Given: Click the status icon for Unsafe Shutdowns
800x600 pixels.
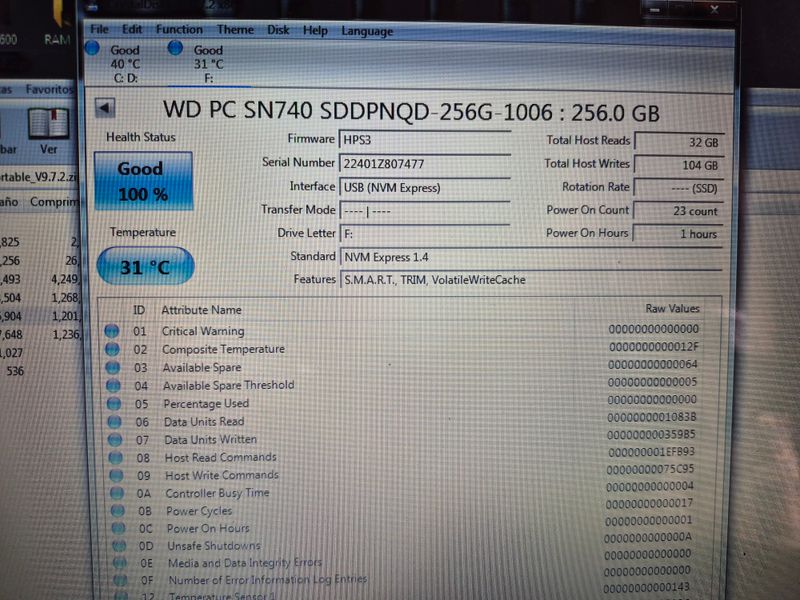Looking at the screenshot, I should [119, 546].
